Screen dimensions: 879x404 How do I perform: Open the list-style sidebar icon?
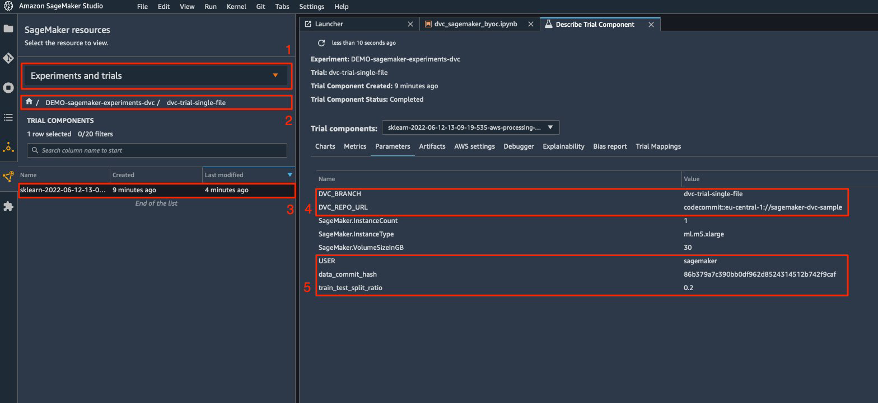point(8,117)
